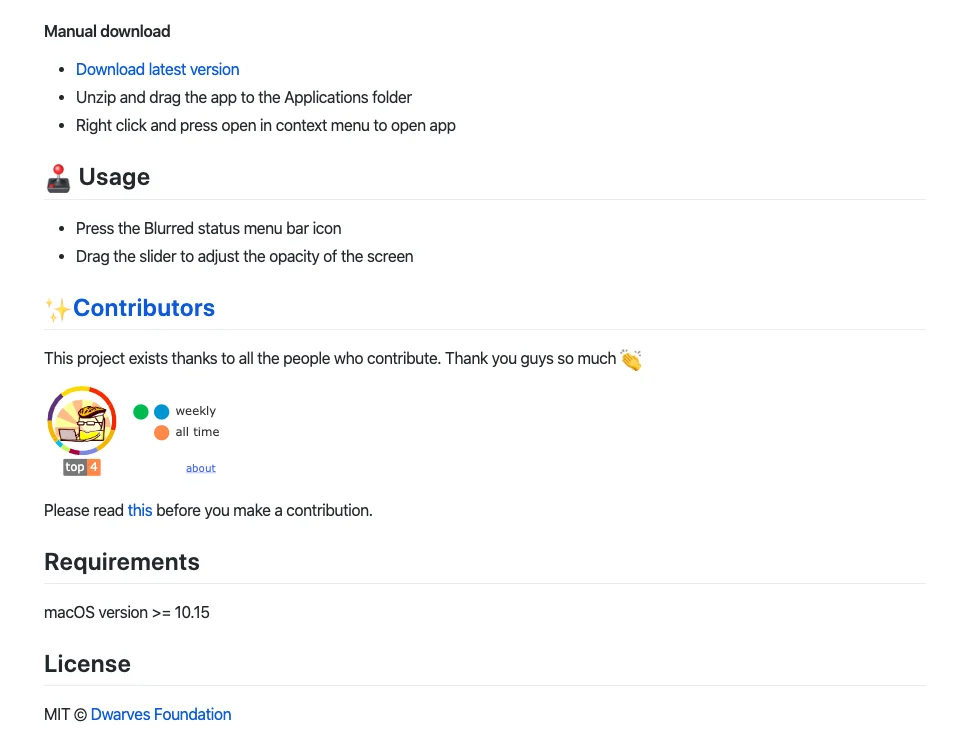Open the about link in contributors widget

pos(201,468)
